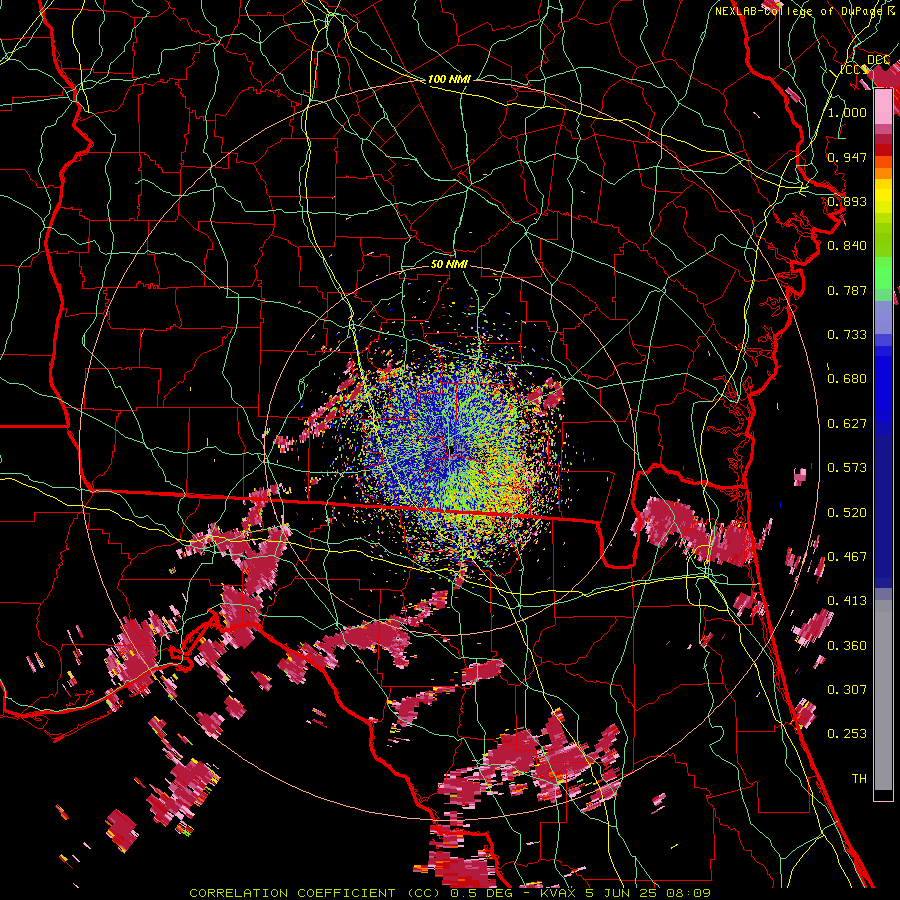
Task: Click the 1.000 legend value
Action: (x=847, y=112)
